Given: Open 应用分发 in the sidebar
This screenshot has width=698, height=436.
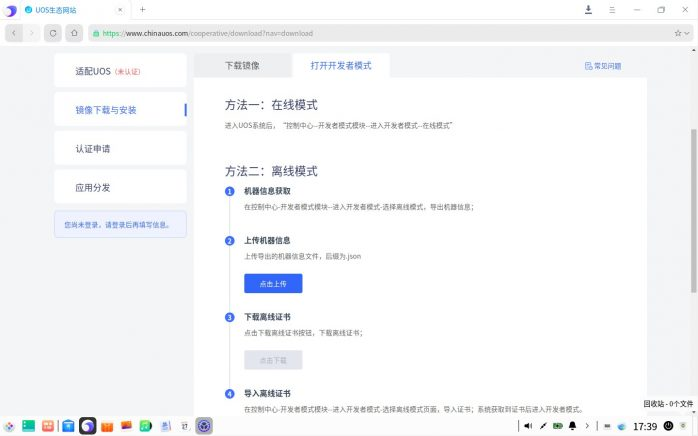Looking at the screenshot, I should [120, 187].
